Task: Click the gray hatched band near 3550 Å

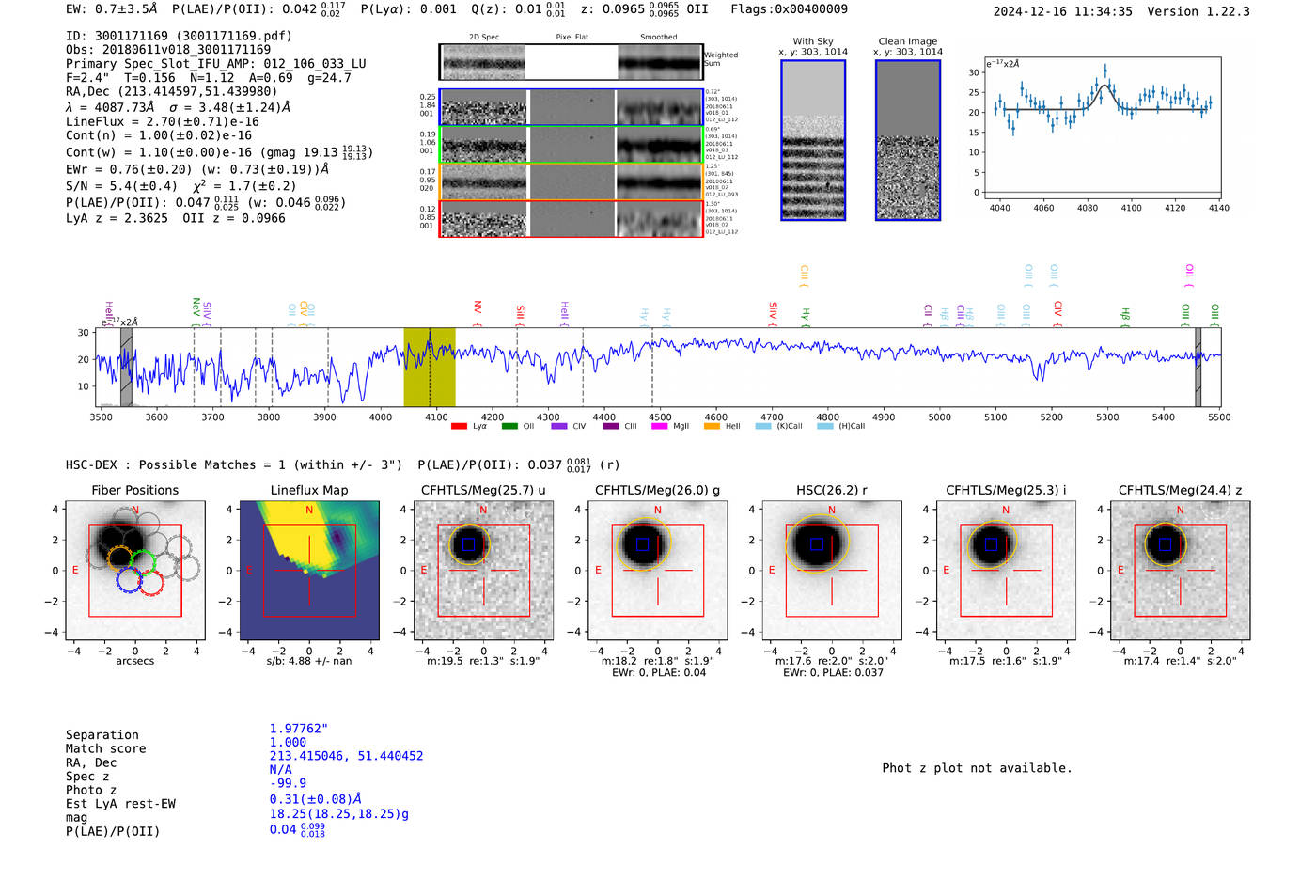Action: click(x=126, y=368)
